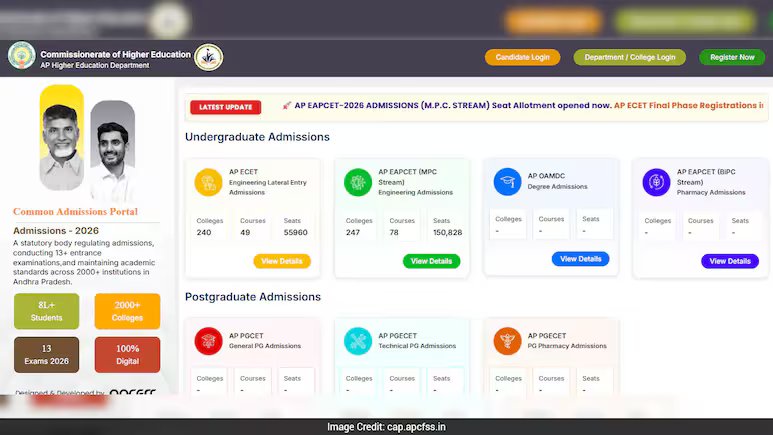Click the yellow AP ECET card icon

209,182
